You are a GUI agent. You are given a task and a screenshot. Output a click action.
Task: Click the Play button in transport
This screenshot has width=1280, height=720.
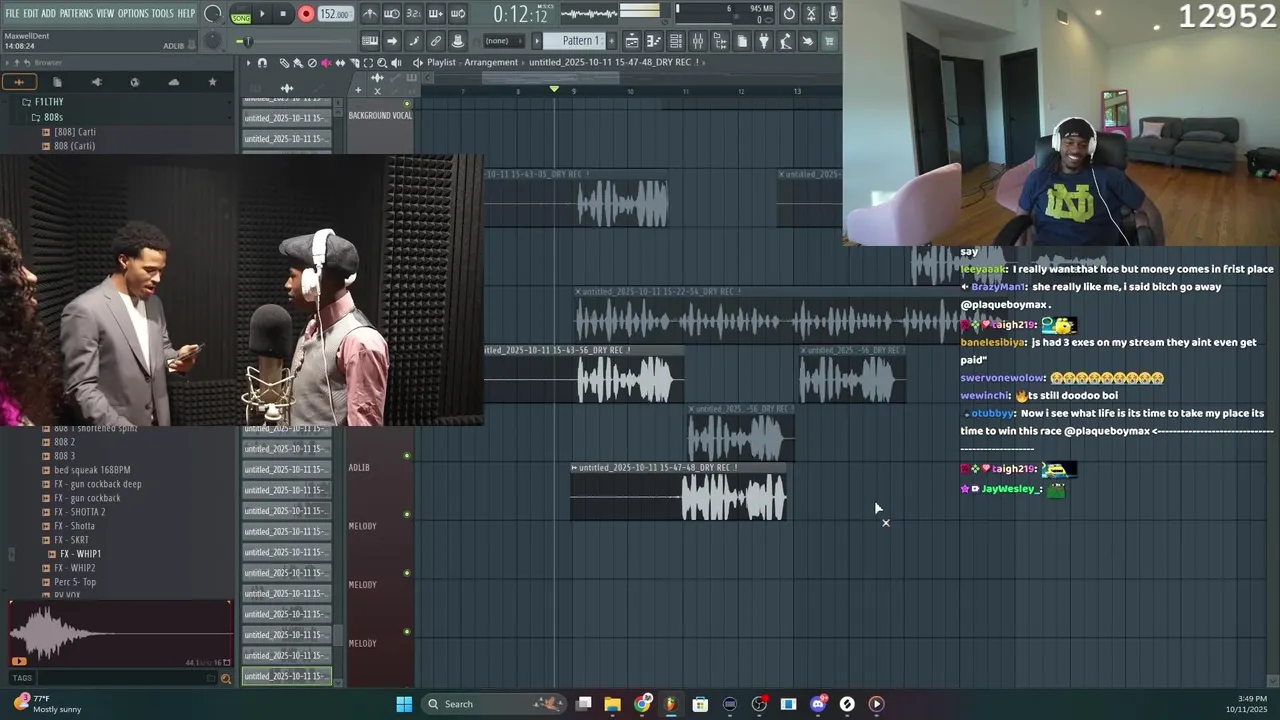(262, 14)
